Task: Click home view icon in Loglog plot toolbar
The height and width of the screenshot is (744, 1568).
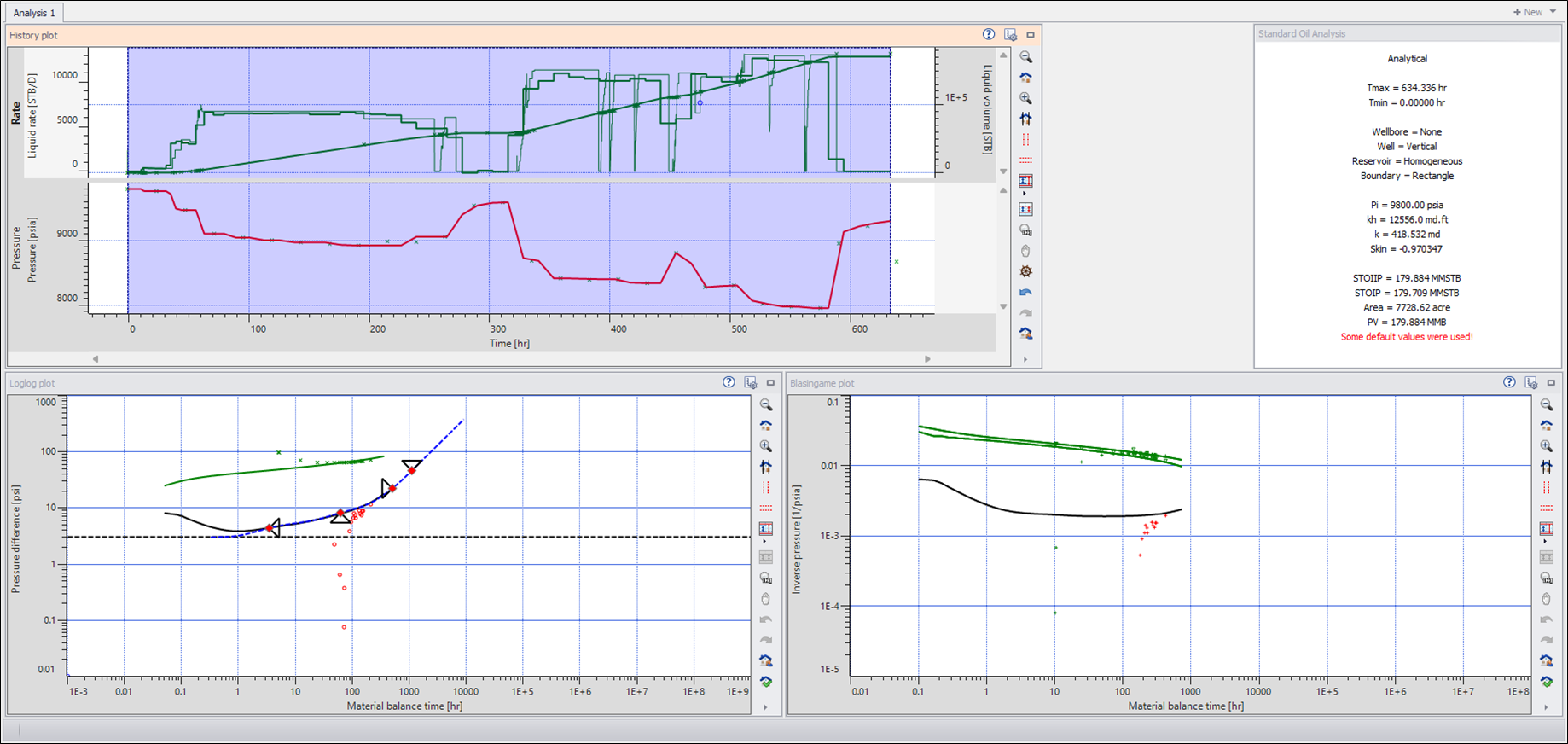Action: 765,426
